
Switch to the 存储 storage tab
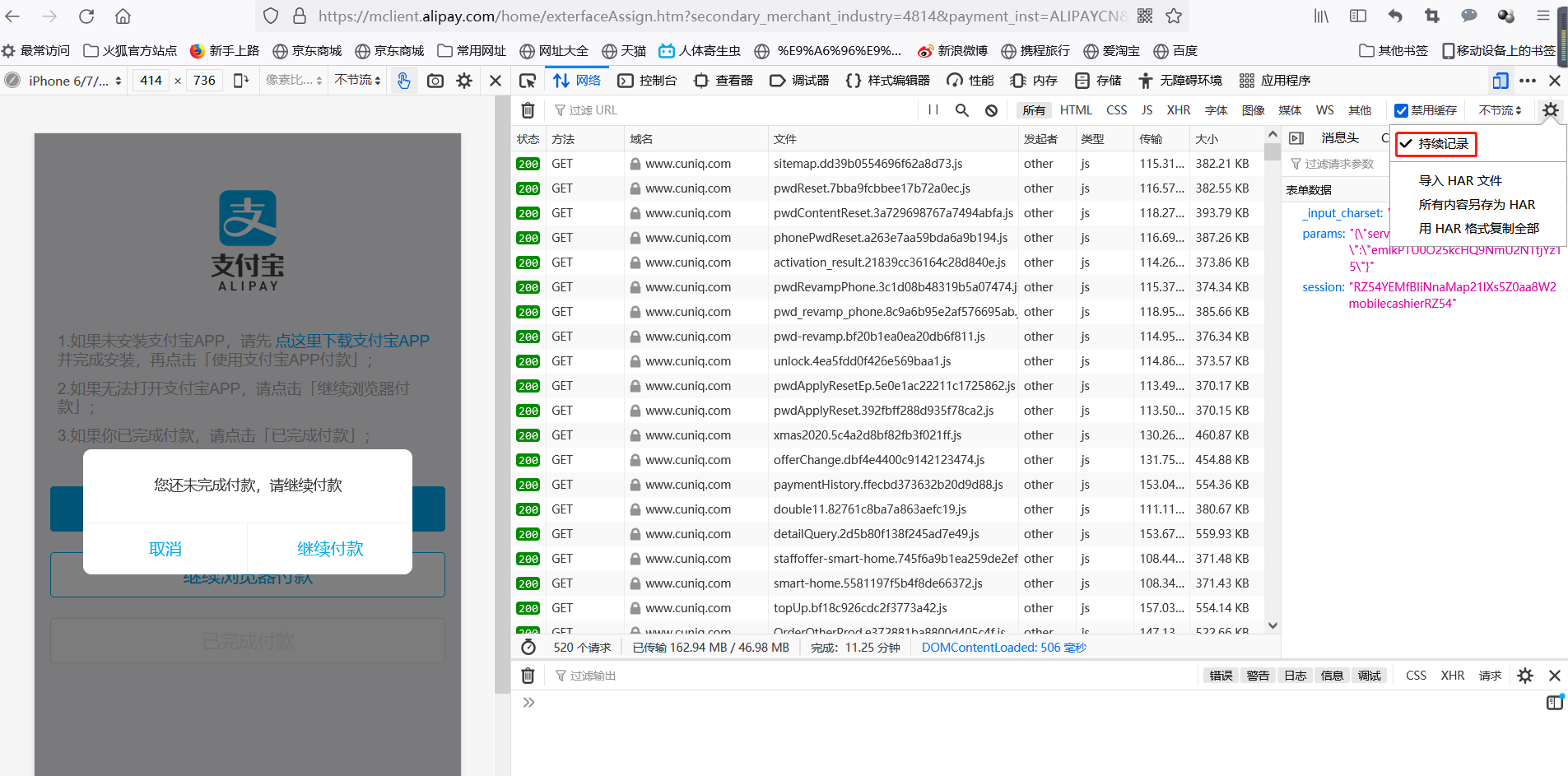(x=1099, y=80)
